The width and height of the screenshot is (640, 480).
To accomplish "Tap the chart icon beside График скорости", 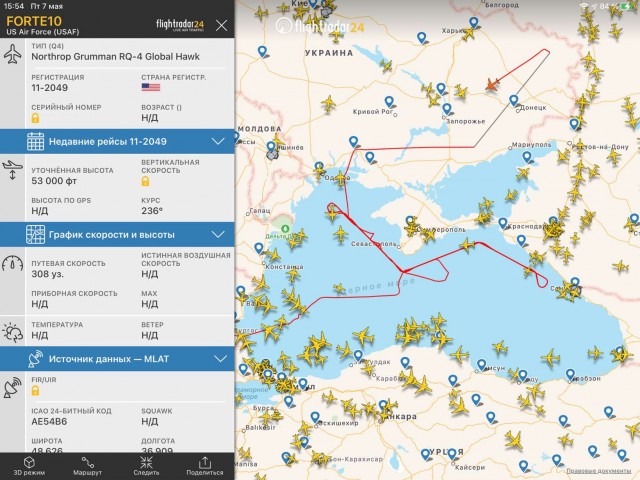I will tap(36, 235).
